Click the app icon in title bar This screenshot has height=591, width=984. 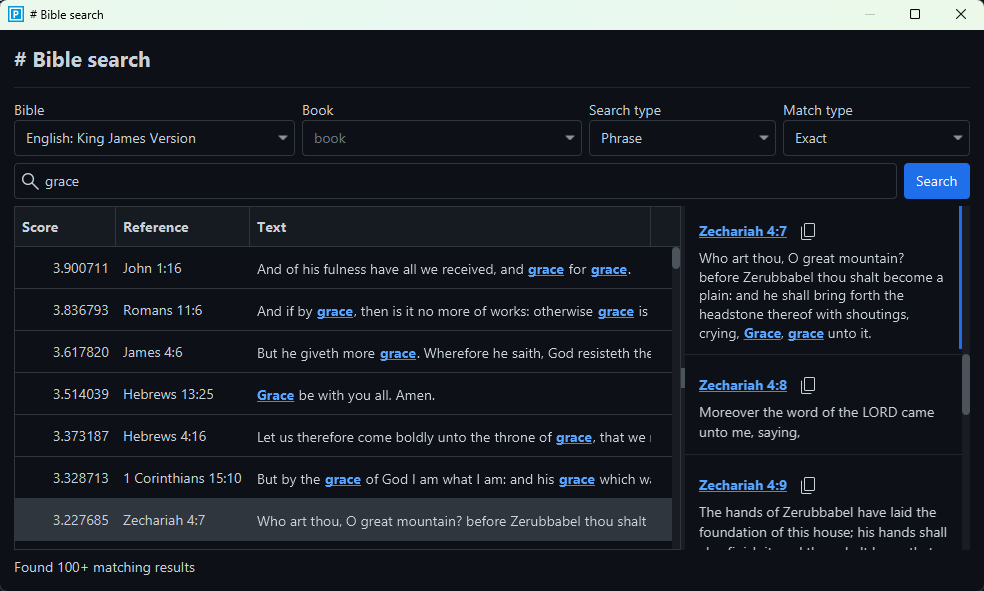16,14
